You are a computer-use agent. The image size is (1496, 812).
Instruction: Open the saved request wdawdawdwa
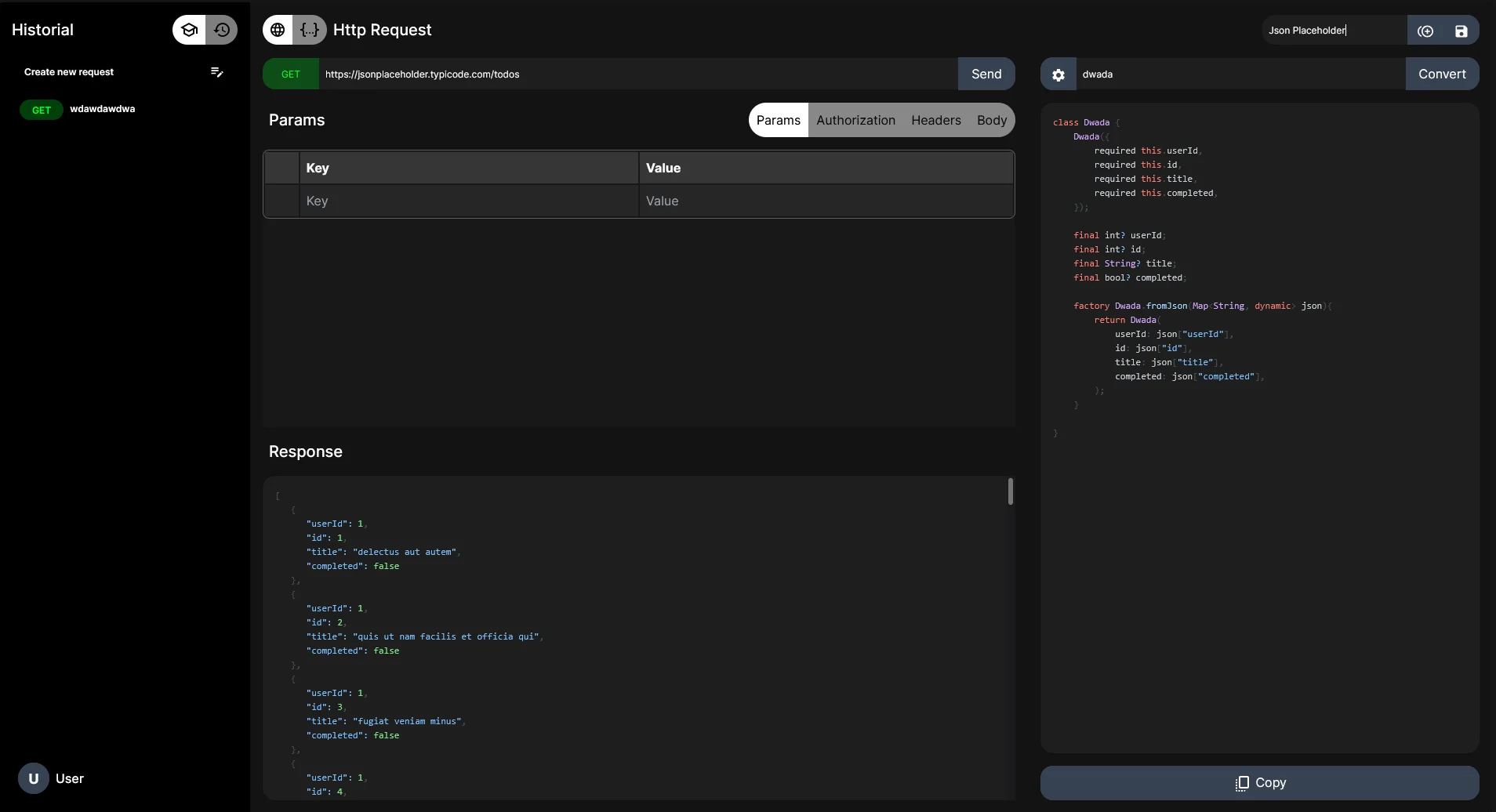pos(102,109)
